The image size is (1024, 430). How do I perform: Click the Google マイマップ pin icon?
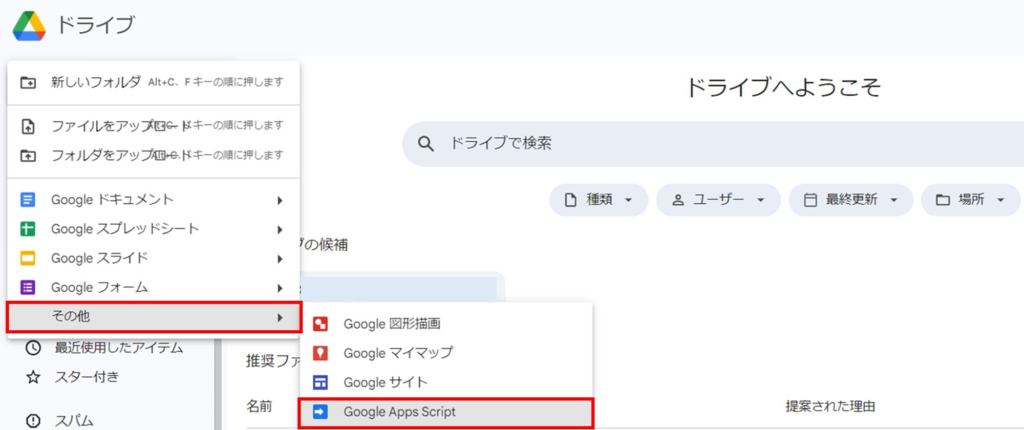click(x=321, y=353)
